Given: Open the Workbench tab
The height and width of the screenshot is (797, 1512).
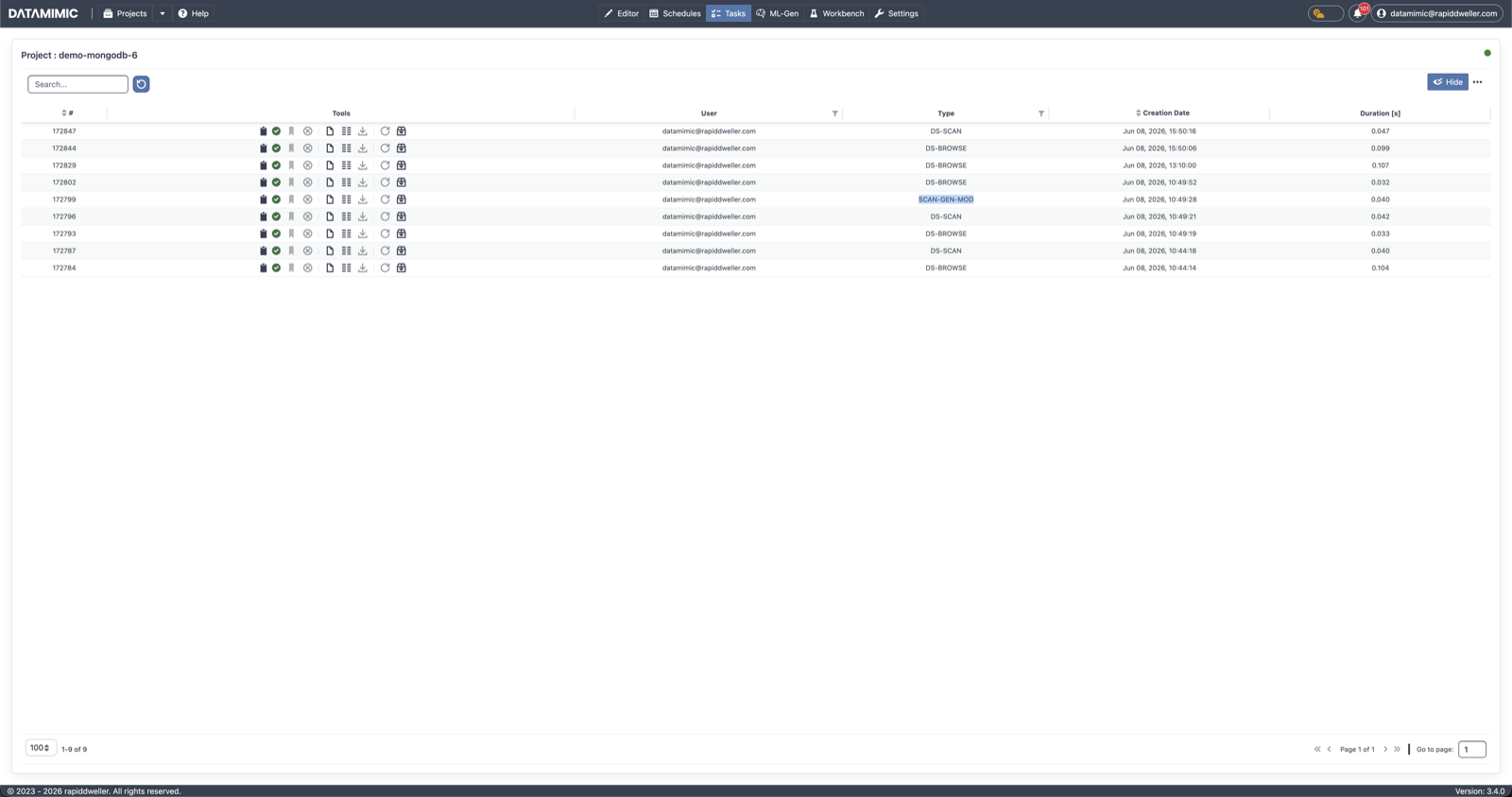Looking at the screenshot, I should point(836,13).
